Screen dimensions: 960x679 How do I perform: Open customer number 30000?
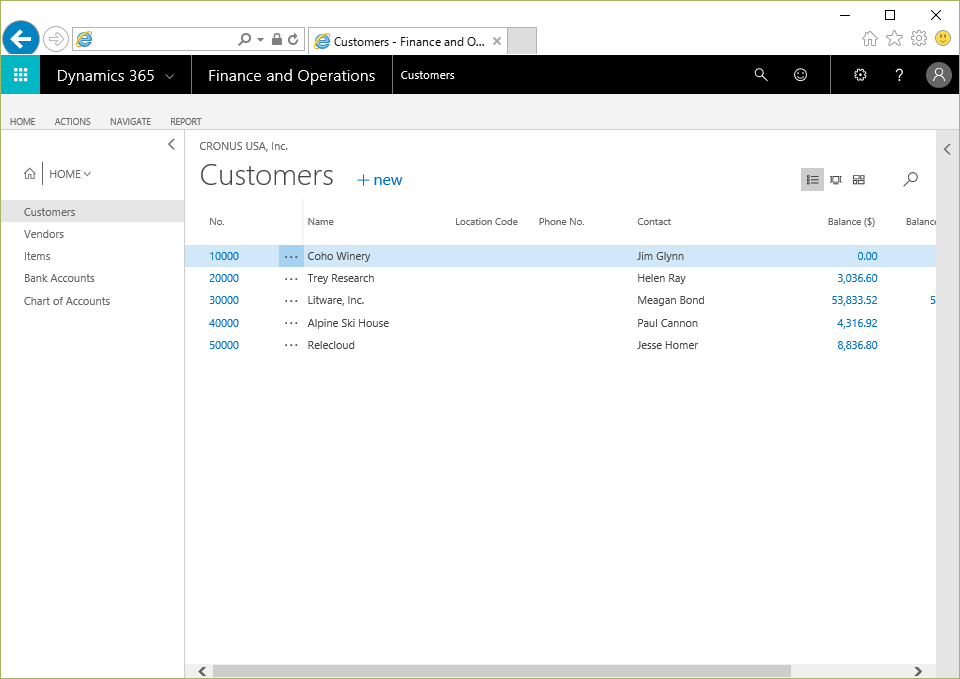pos(224,300)
